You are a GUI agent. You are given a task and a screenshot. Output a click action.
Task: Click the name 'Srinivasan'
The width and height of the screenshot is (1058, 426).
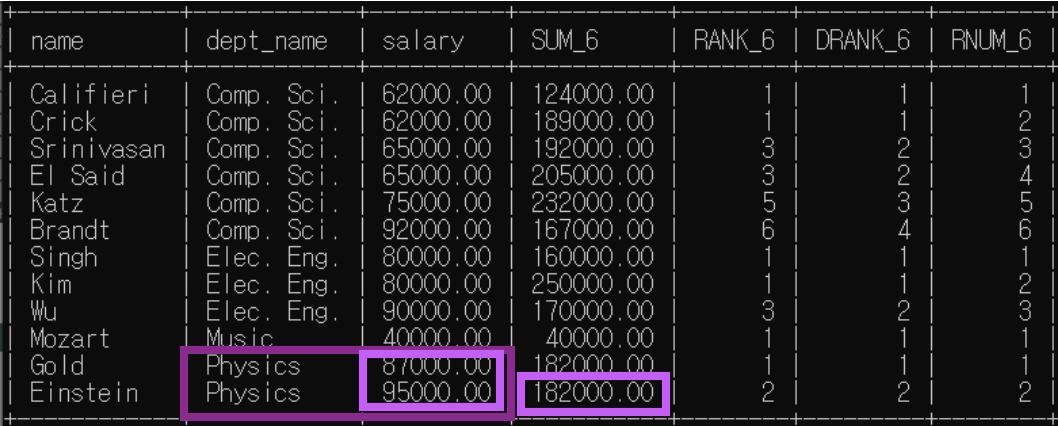tap(98, 149)
